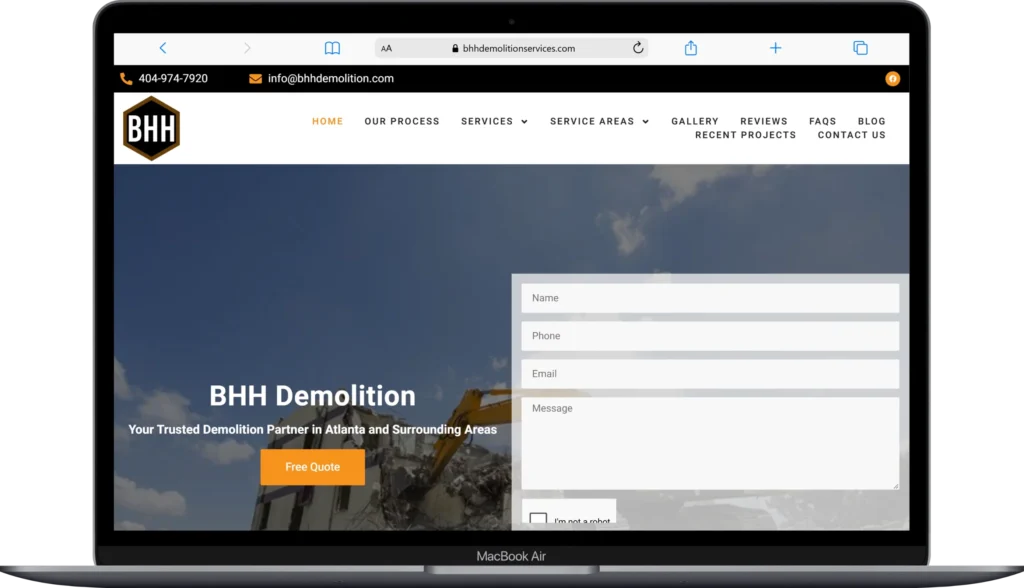Click info@bhhdemolition.com email link
Image resolution: width=1024 pixels, height=588 pixels.
coord(330,78)
